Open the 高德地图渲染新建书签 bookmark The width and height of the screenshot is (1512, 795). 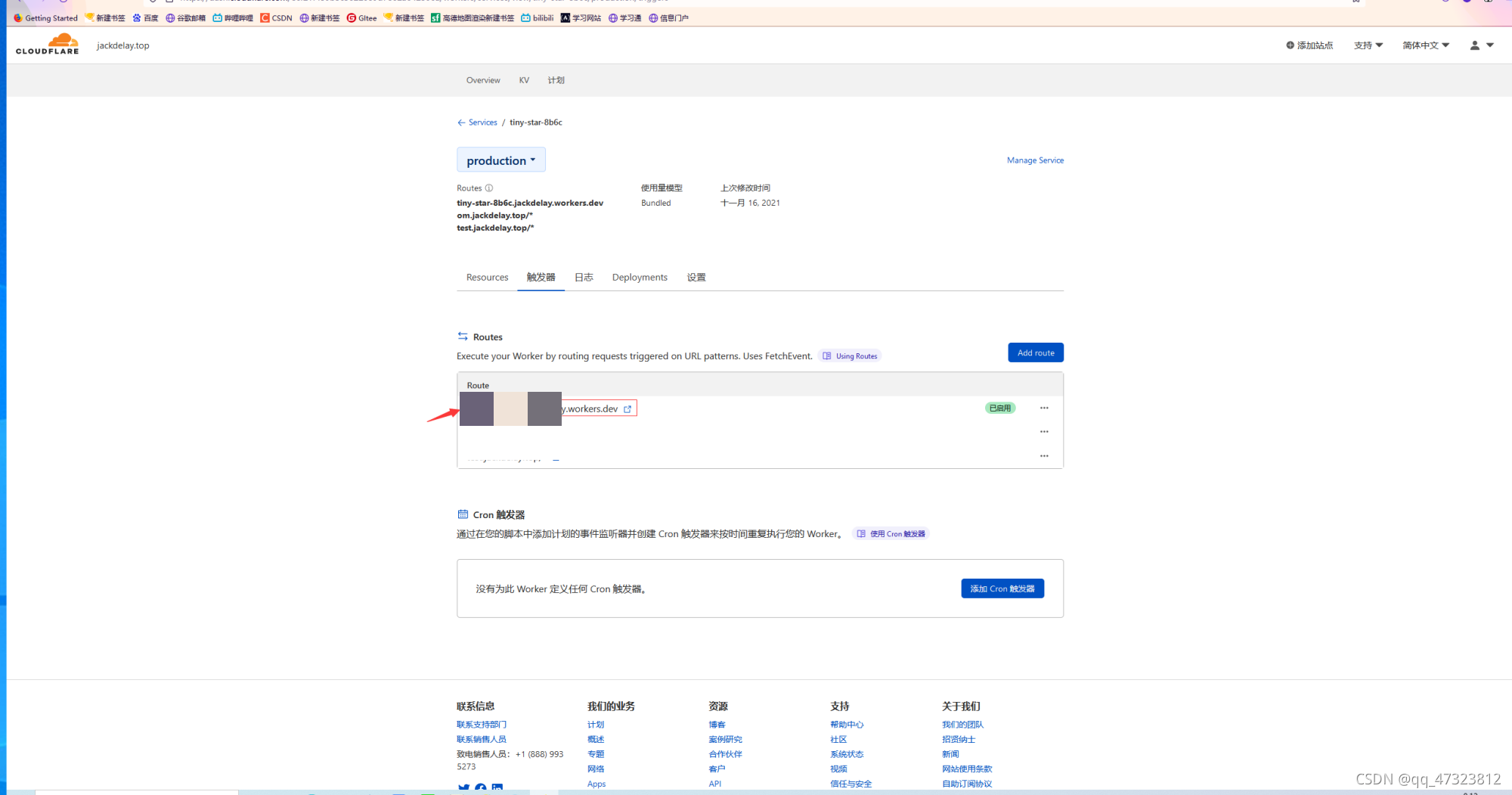472,18
